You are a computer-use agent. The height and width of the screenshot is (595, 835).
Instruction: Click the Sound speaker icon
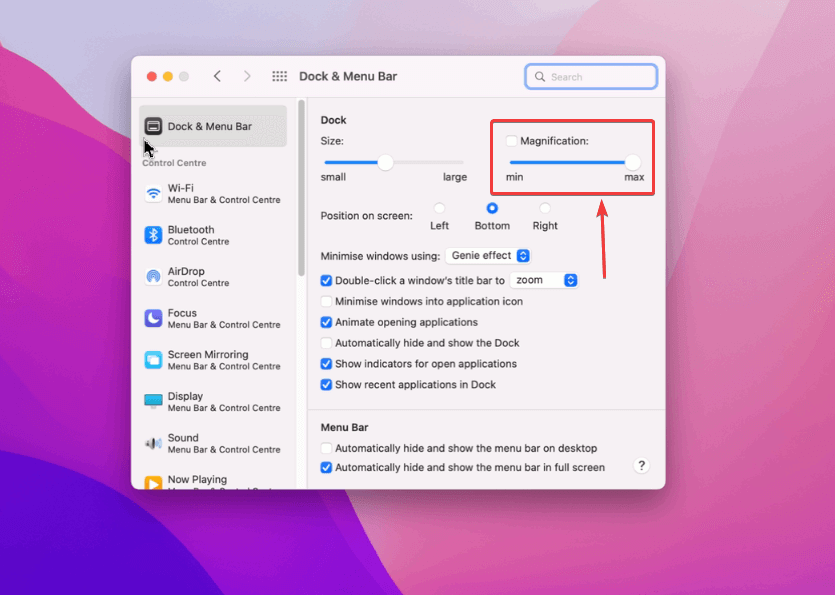(x=153, y=443)
